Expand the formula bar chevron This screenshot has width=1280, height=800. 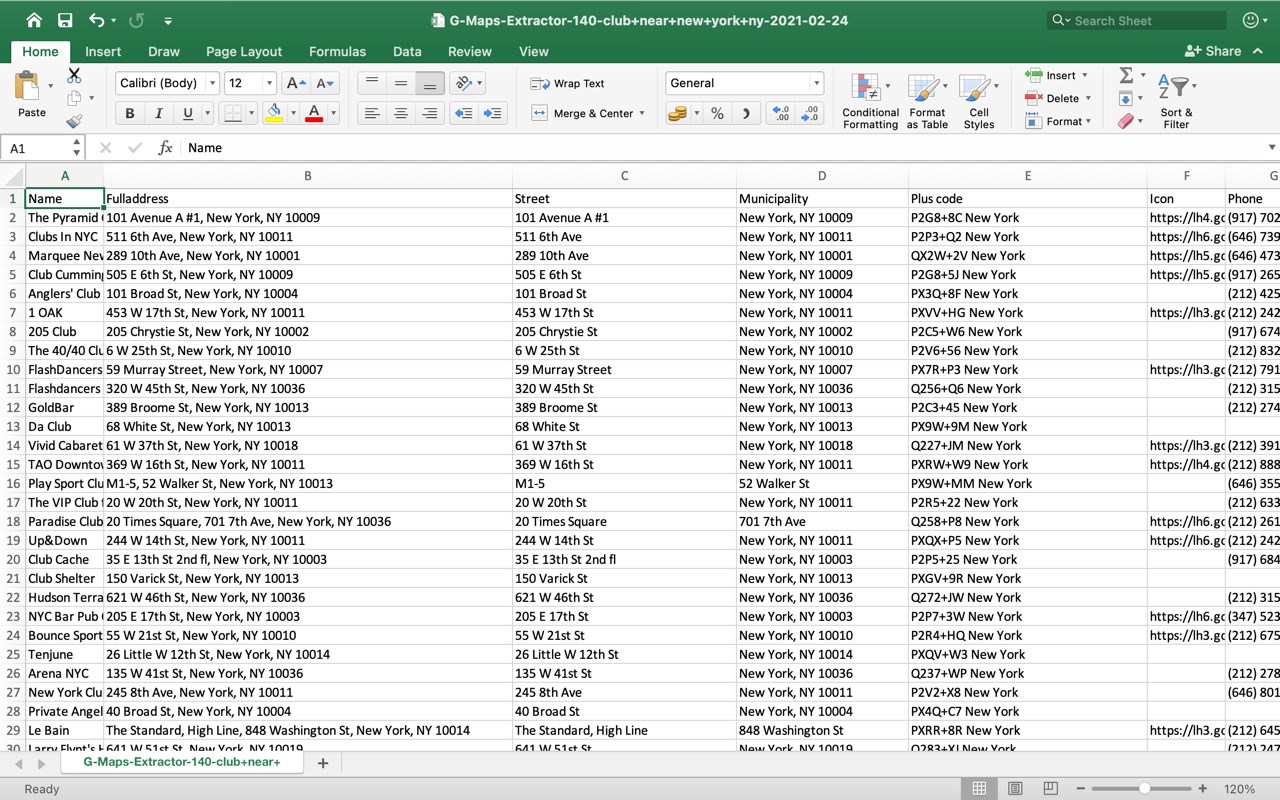(x=1272, y=148)
